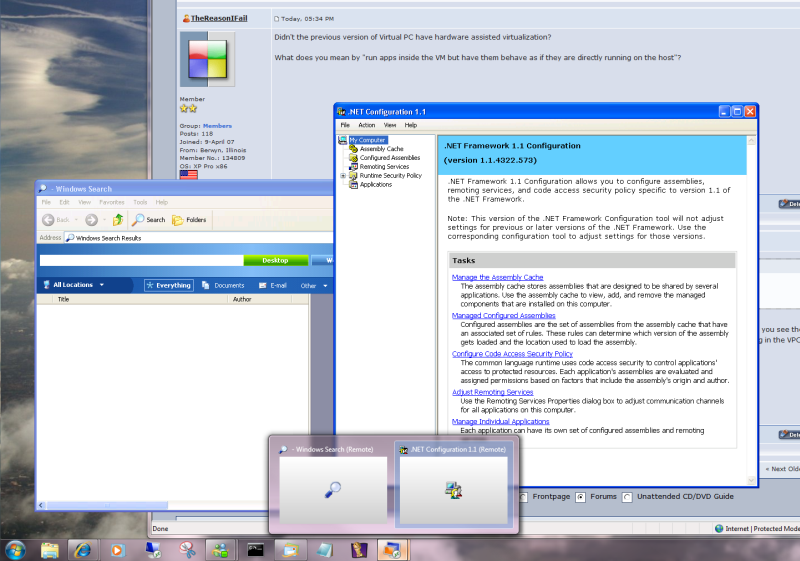Open Help menu in .NET Configuration
The height and width of the screenshot is (561, 800).
pyautogui.click(x=411, y=125)
